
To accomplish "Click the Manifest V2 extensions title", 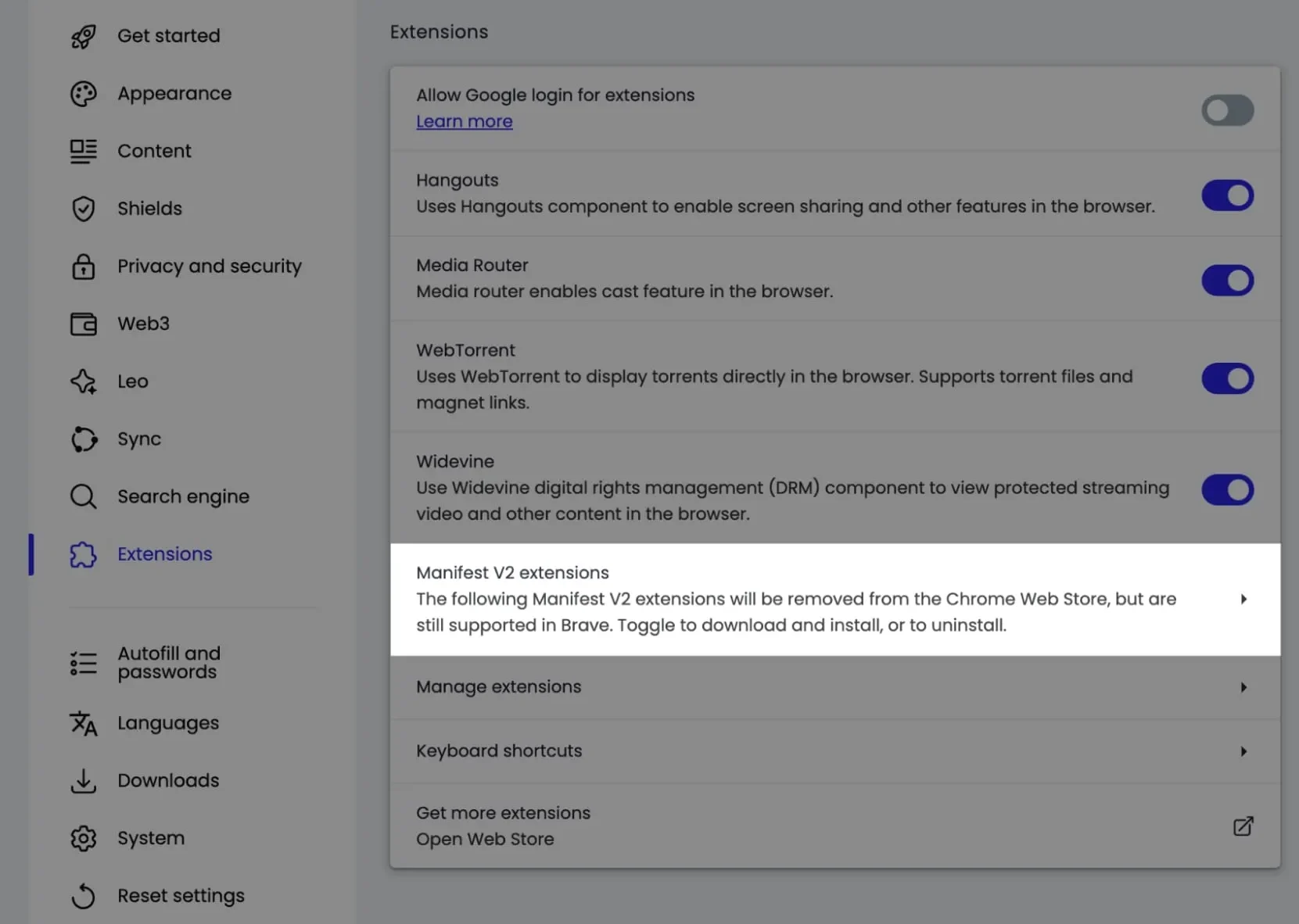I will [512, 573].
